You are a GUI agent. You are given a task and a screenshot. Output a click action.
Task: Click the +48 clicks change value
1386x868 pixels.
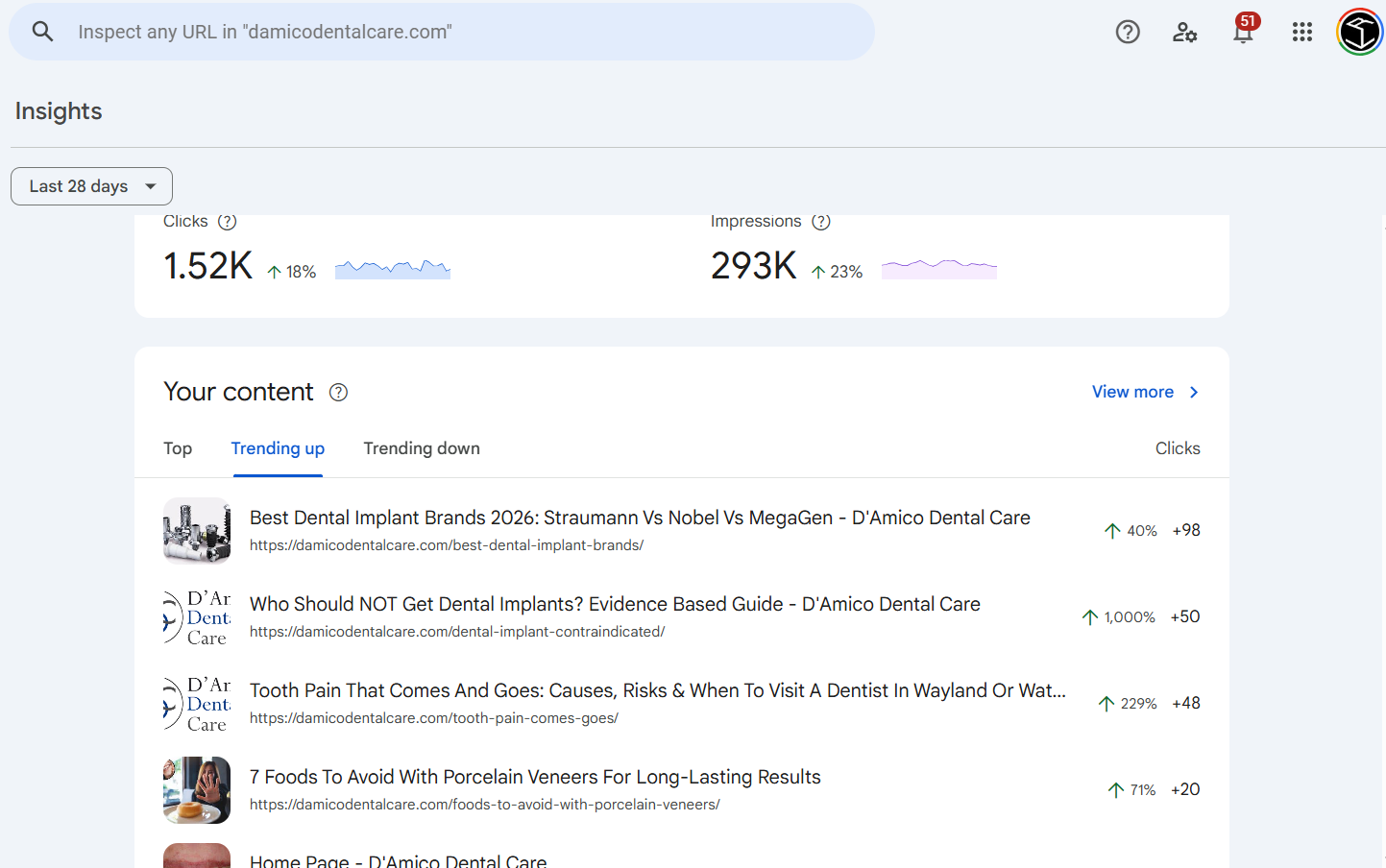1186,703
